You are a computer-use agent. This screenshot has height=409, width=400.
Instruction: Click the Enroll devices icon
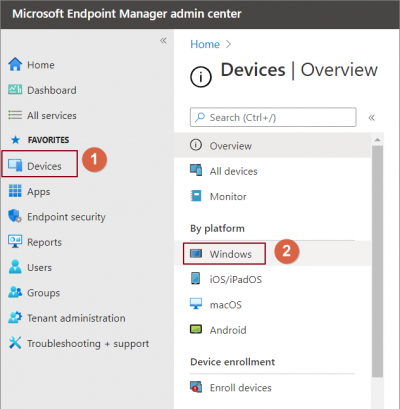[x=196, y=387]
